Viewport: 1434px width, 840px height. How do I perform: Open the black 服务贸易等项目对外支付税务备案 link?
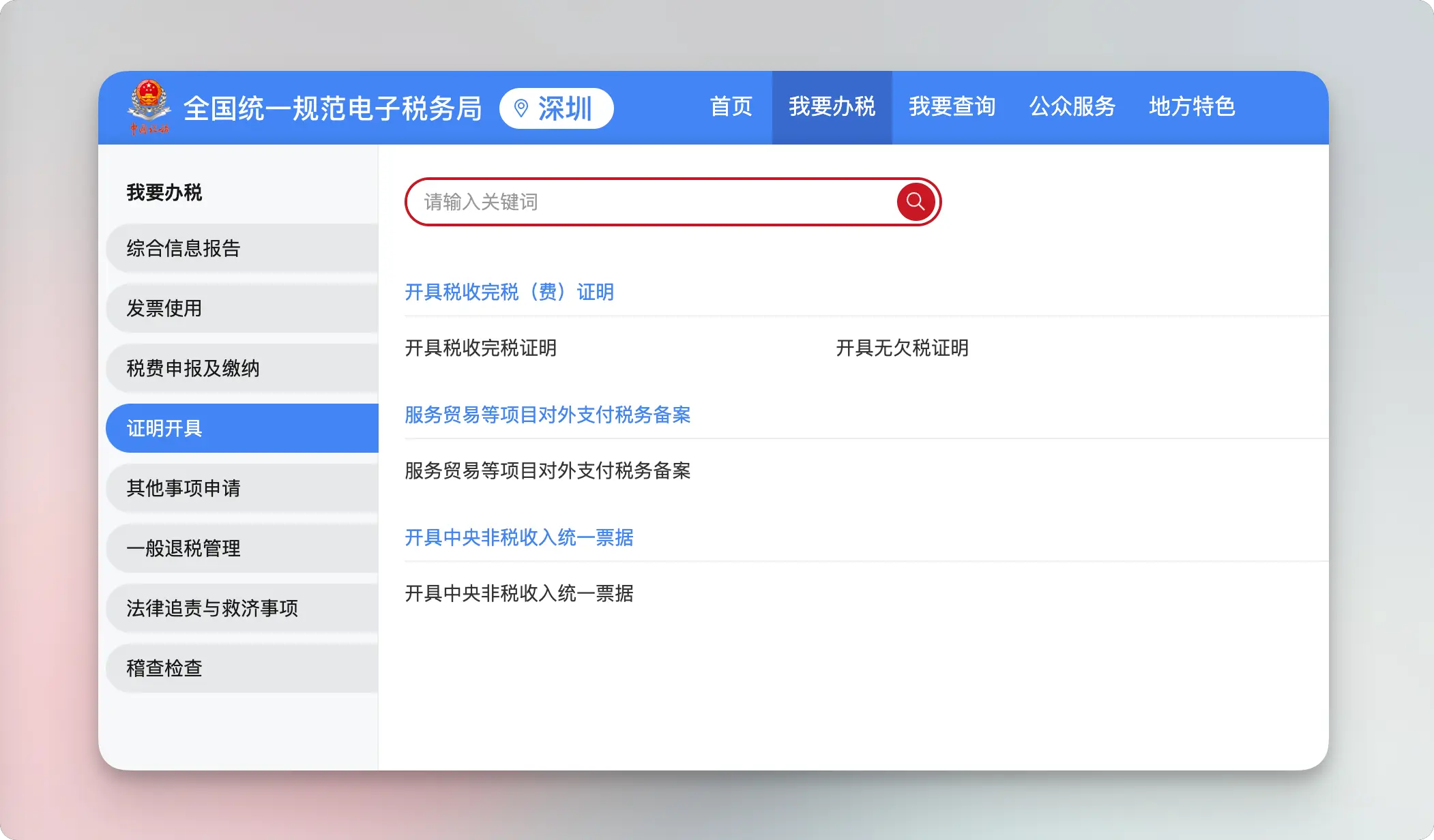pyautogui.click(x=547, y=471)
